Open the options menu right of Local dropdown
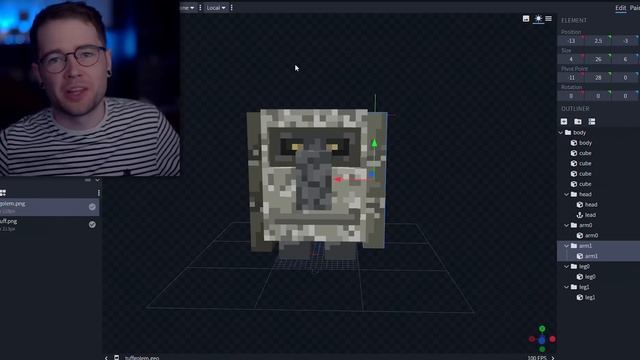Image resolution: width=640 pixels, height=360 pixels. (x=231, y=8)
